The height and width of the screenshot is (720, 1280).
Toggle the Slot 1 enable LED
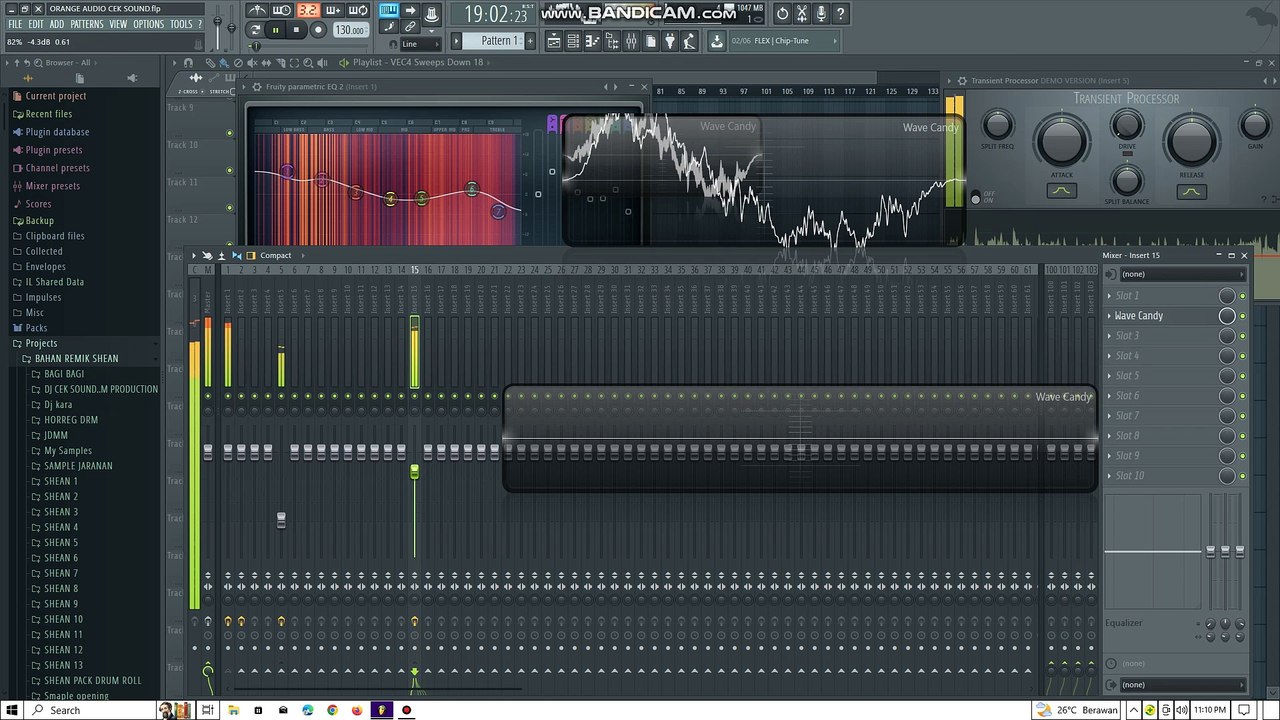(1243, 296)
